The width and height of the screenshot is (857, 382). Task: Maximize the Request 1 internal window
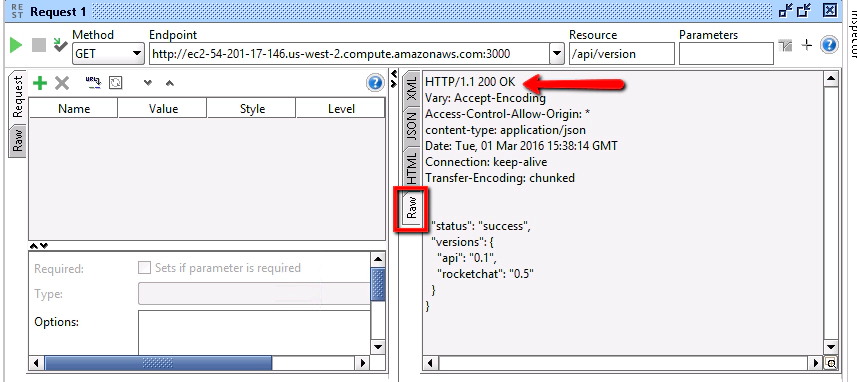click(805, 10)
